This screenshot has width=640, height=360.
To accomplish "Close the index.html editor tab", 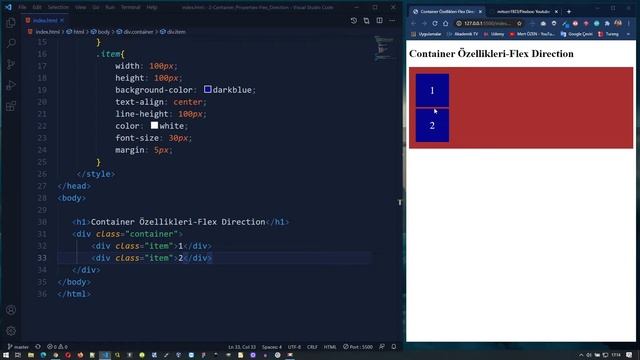I will [62, 20].
